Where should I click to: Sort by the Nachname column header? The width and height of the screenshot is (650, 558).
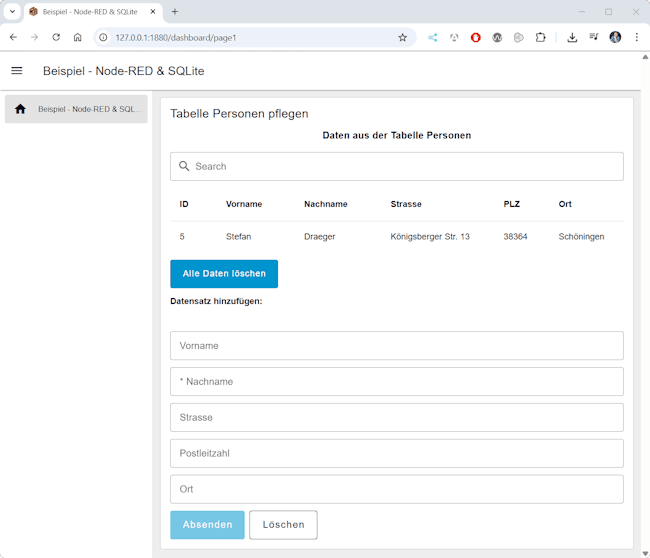click(326, 204)
